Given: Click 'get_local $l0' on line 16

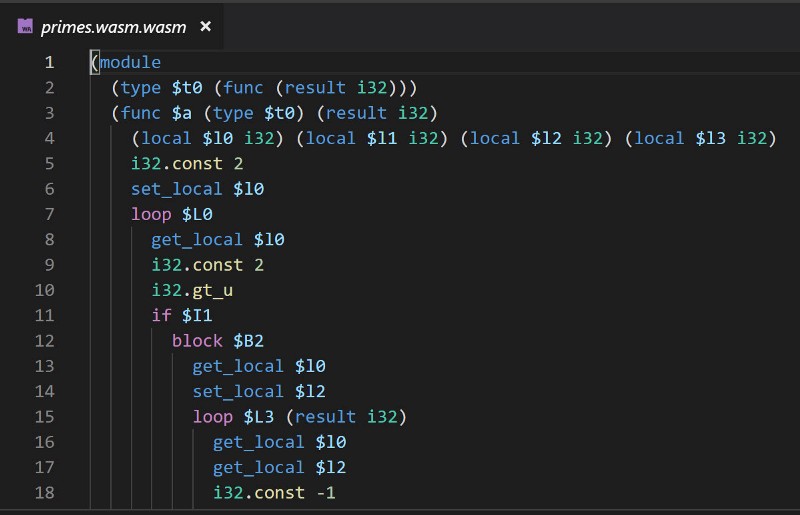Looking at the screenshot, I should click(x=280, y=442).
